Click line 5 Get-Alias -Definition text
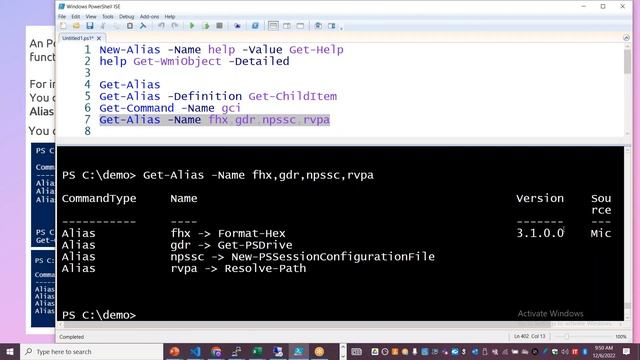The height and width of the screenshot is (360, 640). coord(218,97)
